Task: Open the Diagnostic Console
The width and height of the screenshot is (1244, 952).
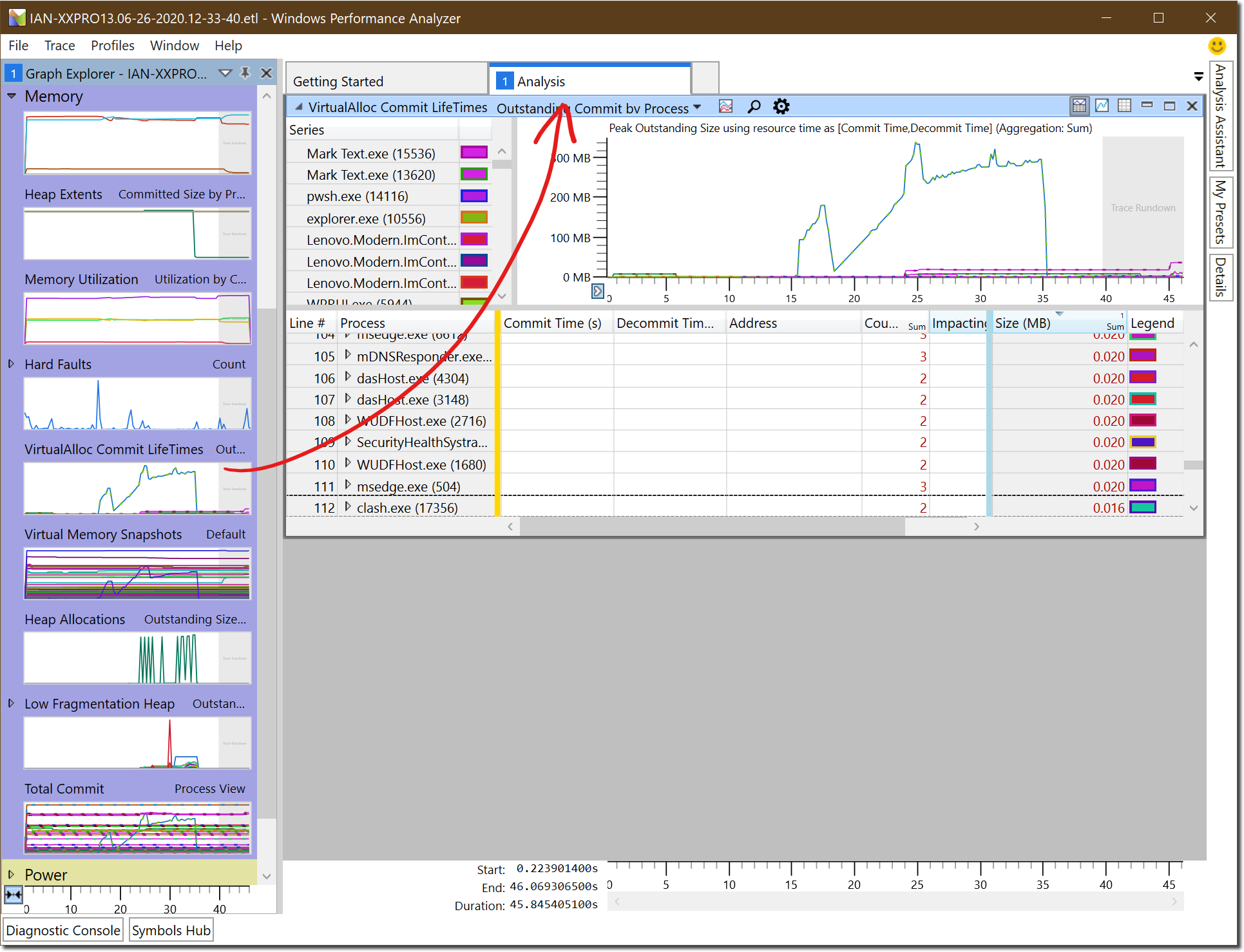Action: click(62, 929)
